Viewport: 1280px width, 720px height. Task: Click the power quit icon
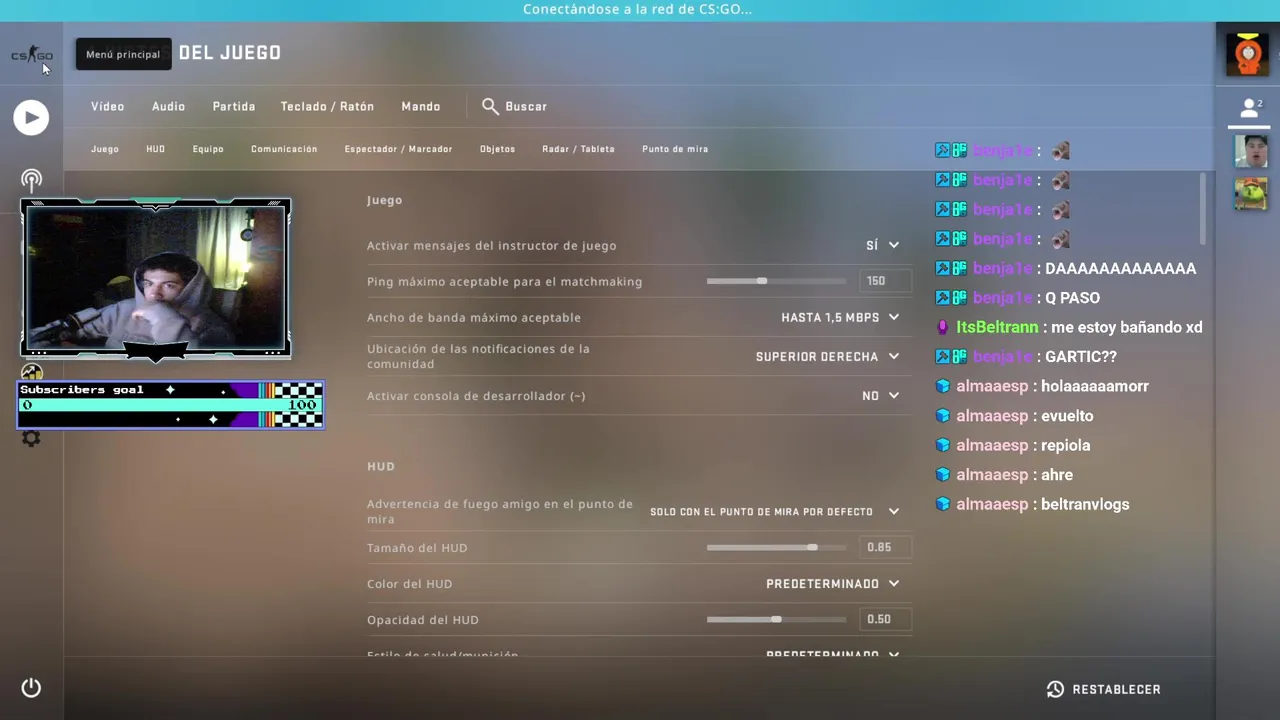point(31,688)
